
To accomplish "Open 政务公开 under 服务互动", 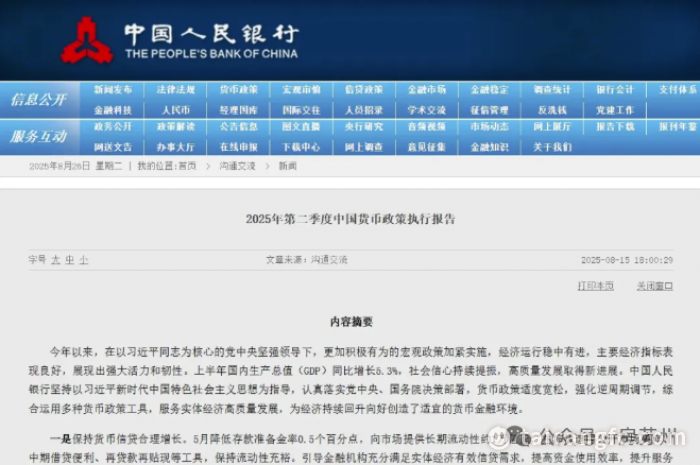I will pos(113,127).
